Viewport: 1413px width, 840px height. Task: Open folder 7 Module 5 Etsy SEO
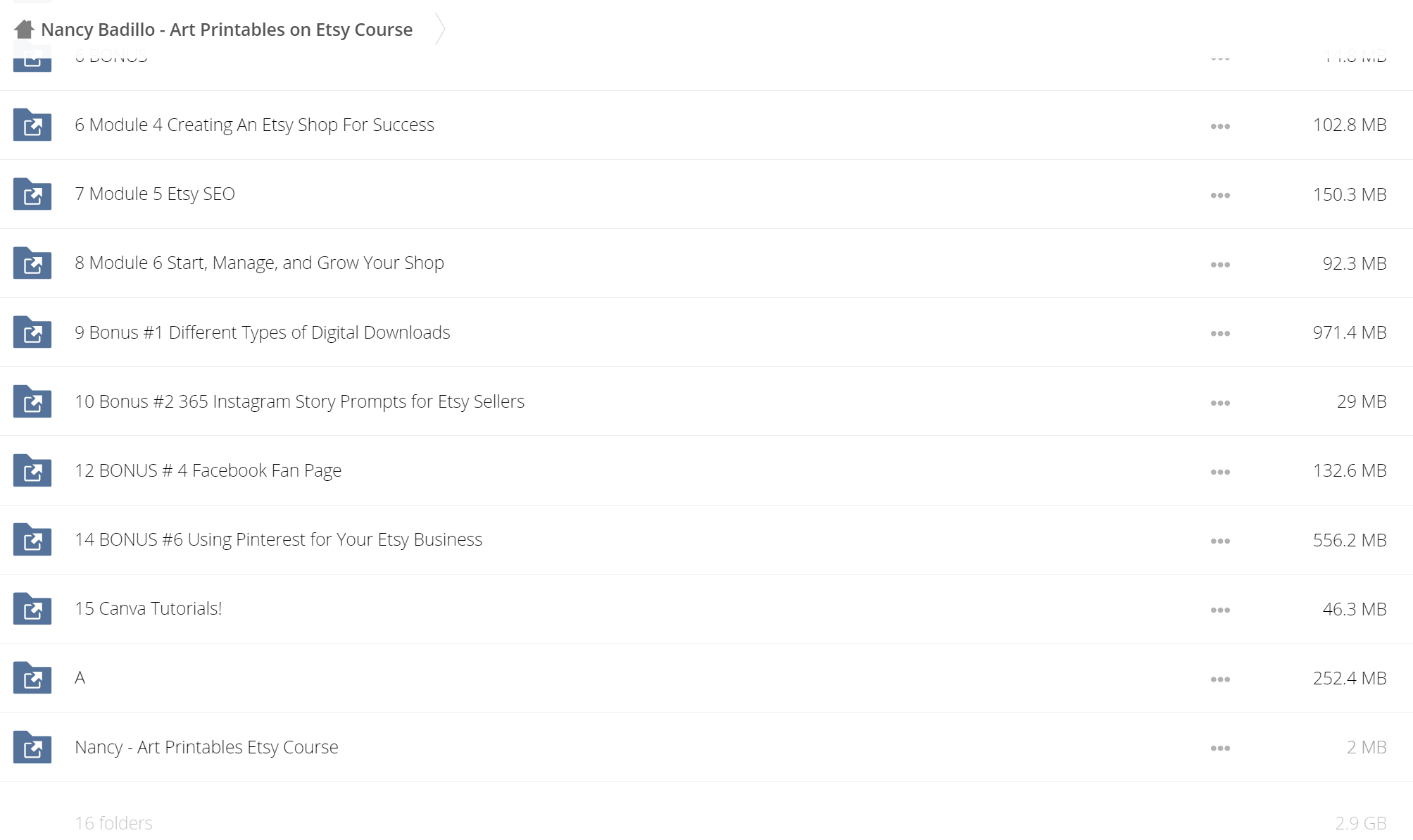pyautogui.click(x=155, y=194)
